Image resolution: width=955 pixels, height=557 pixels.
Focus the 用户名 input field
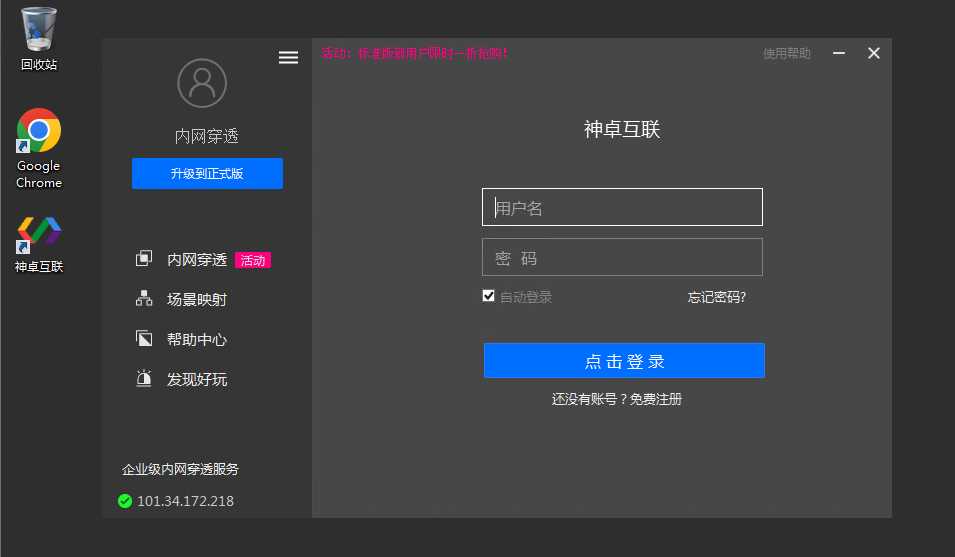point(622,207)
